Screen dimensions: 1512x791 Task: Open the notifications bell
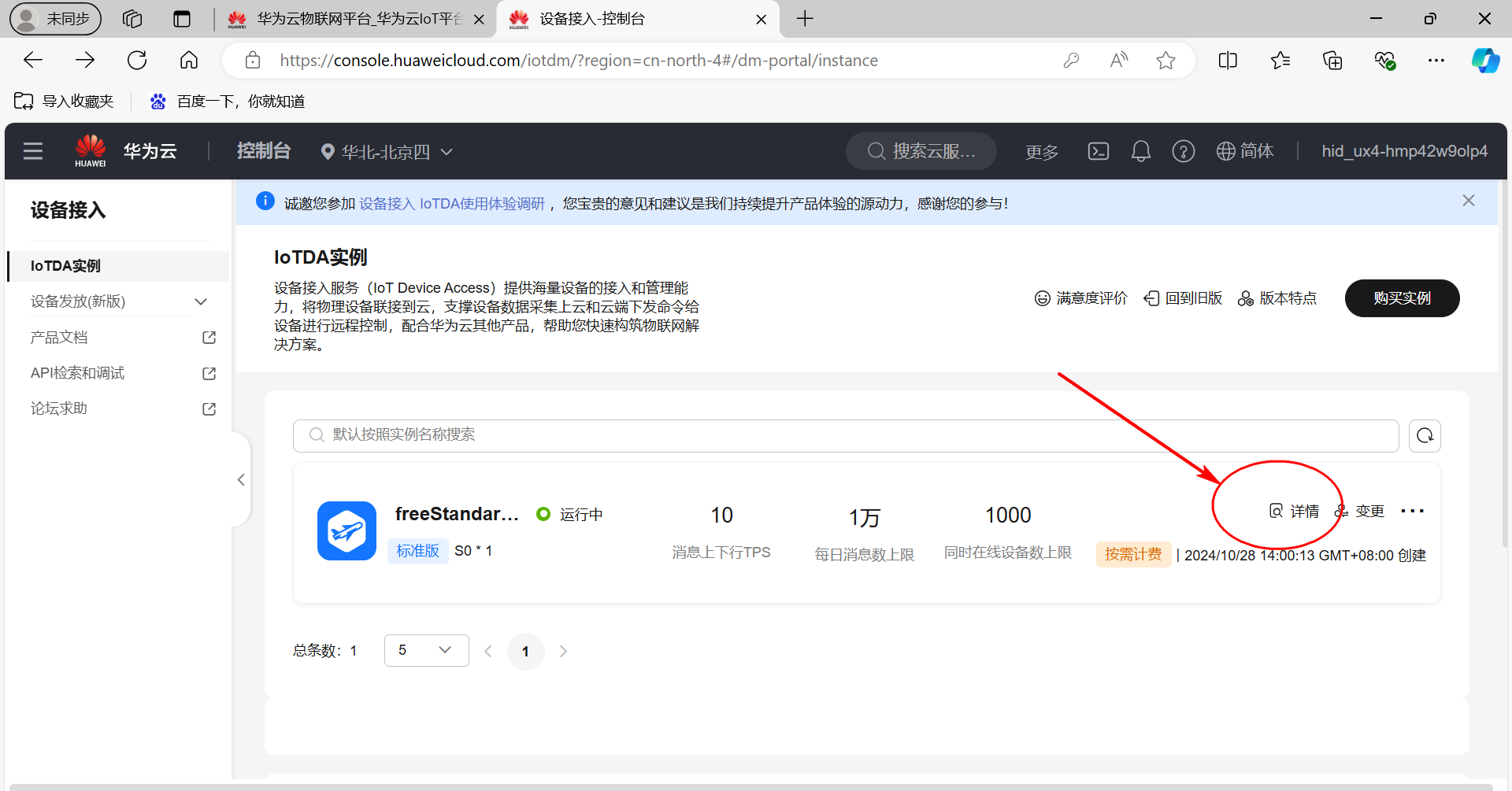point(1140,151)
